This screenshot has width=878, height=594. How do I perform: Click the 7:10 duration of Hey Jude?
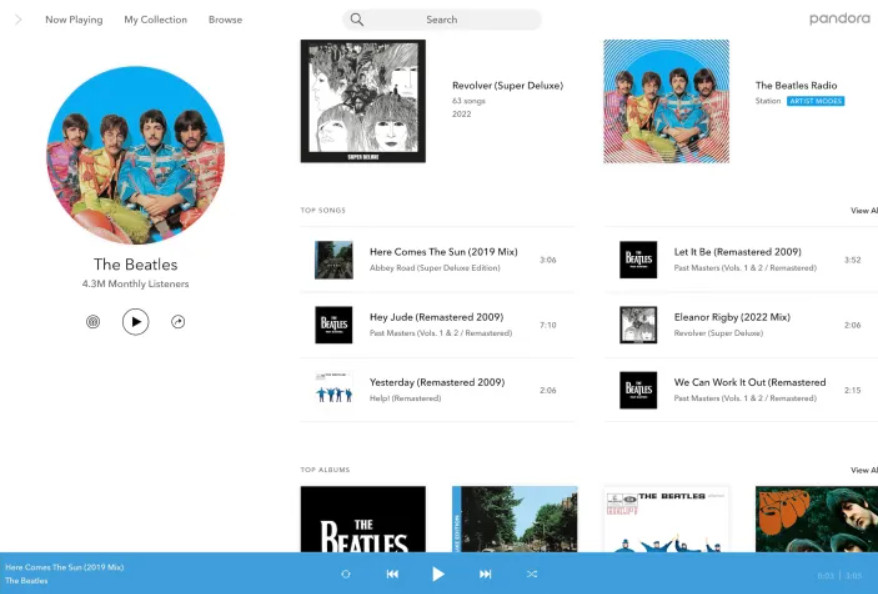click(x=548, y=325)
